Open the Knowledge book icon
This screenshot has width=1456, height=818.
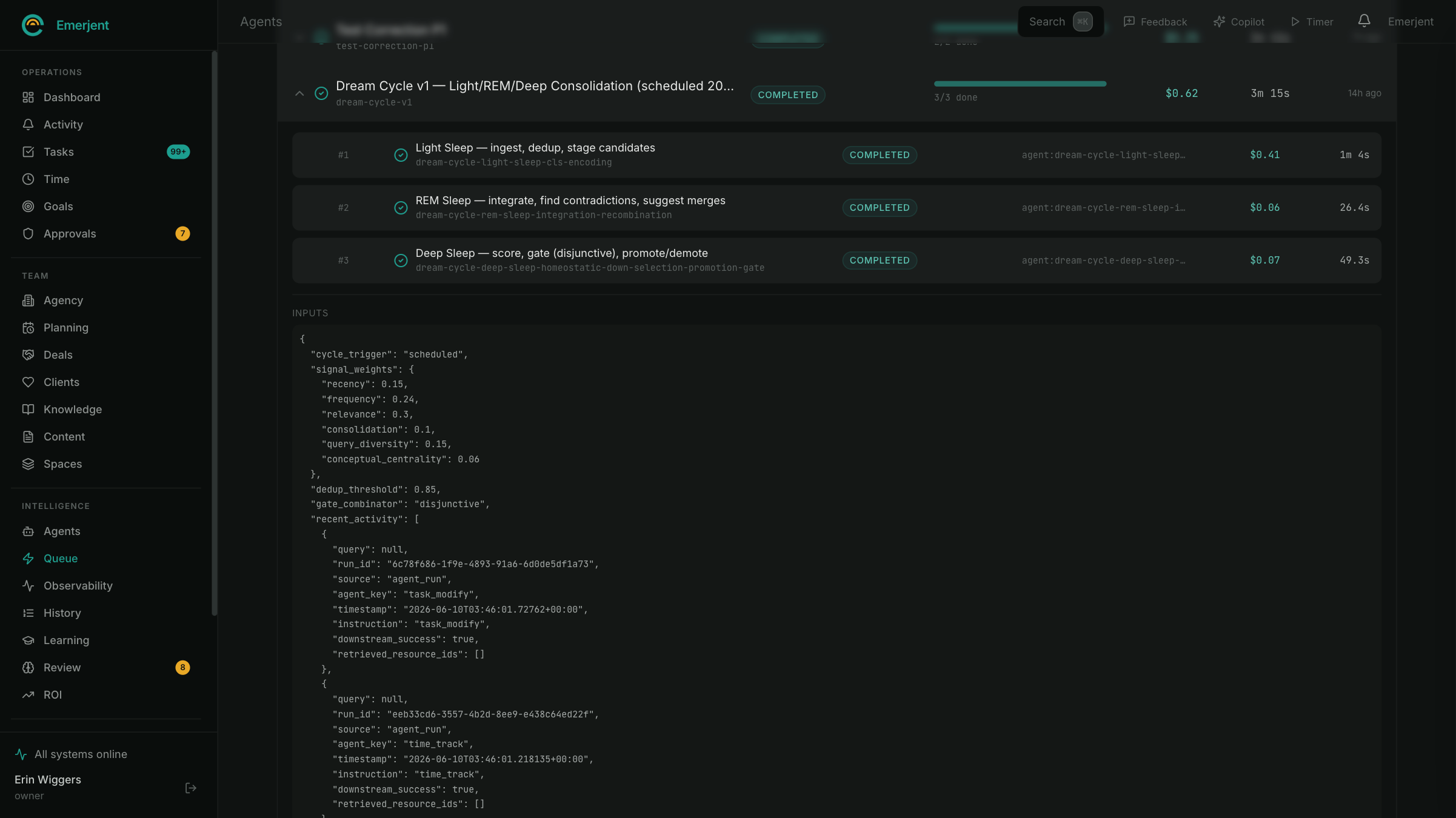pos(28,409)
